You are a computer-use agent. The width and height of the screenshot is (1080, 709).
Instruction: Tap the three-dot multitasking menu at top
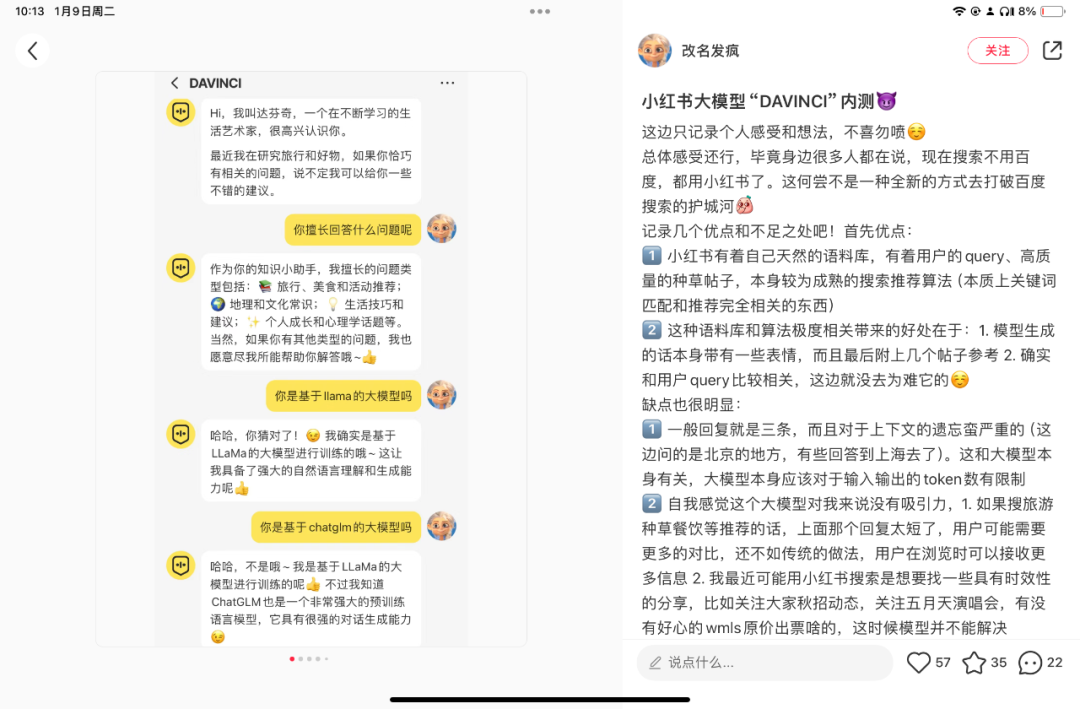tap(540, 11)
